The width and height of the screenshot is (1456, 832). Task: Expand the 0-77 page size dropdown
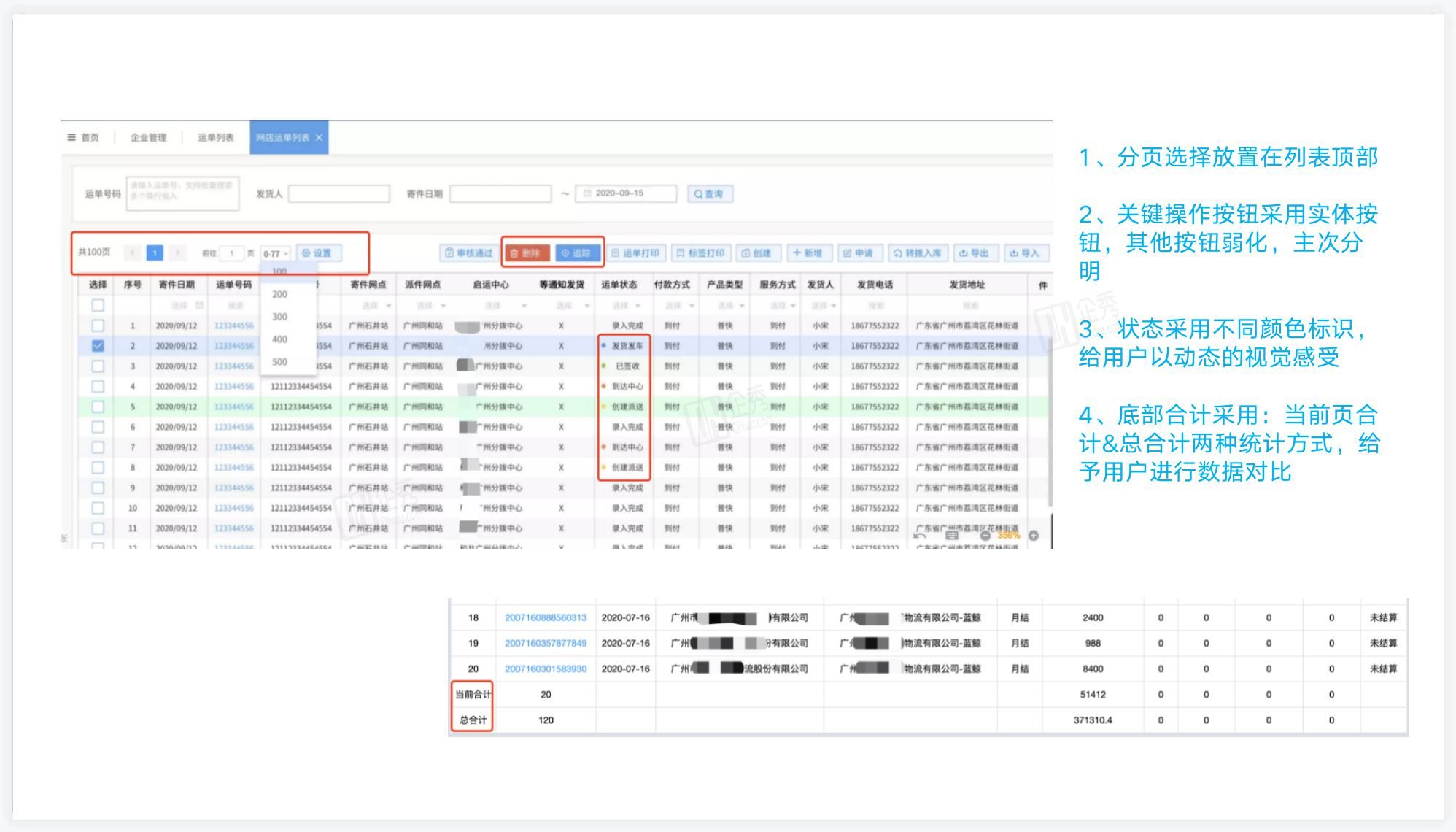276,253
